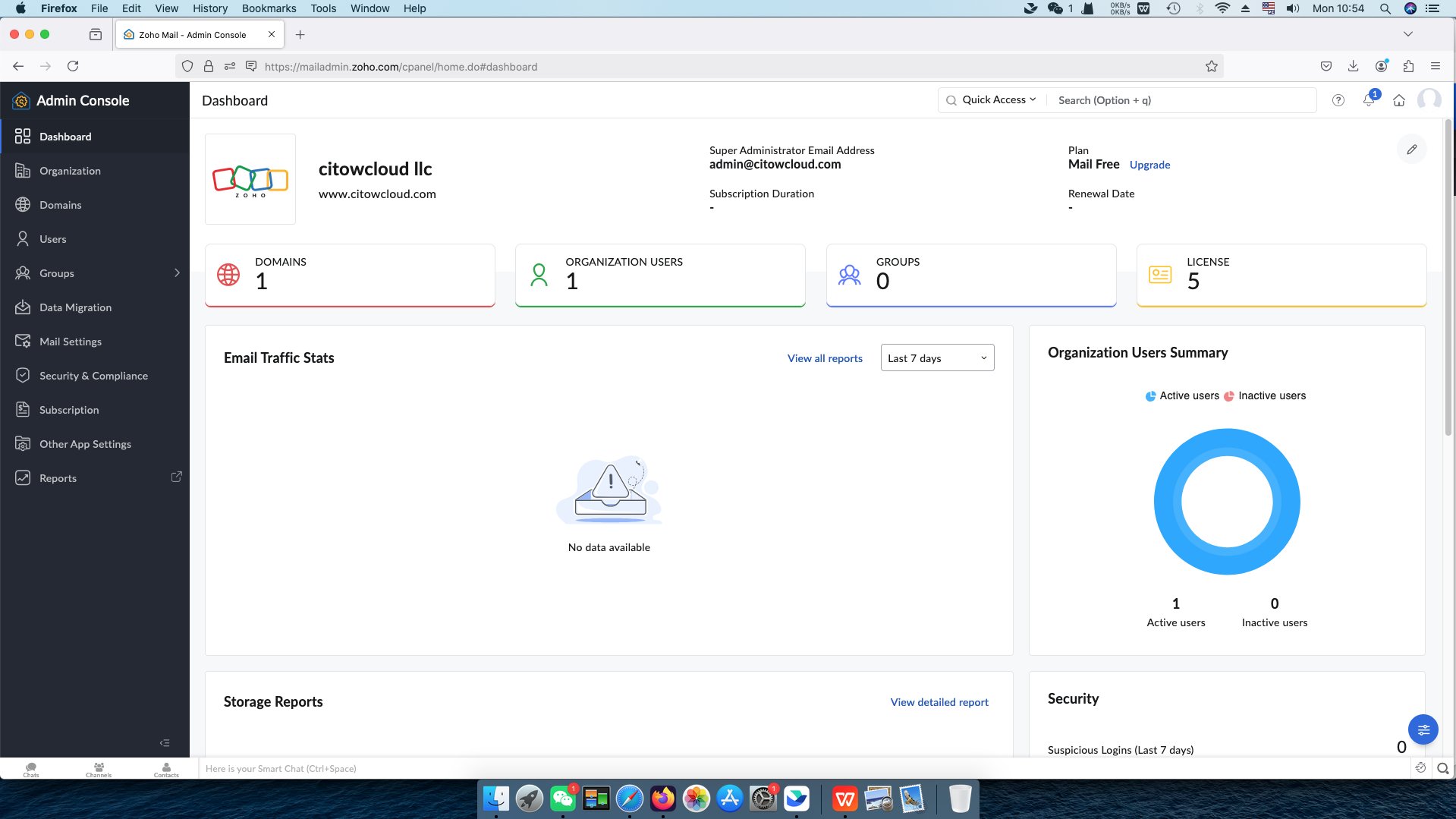Open the user profile avatar
The image size is (1456, 819).
tap(1429, 100)
